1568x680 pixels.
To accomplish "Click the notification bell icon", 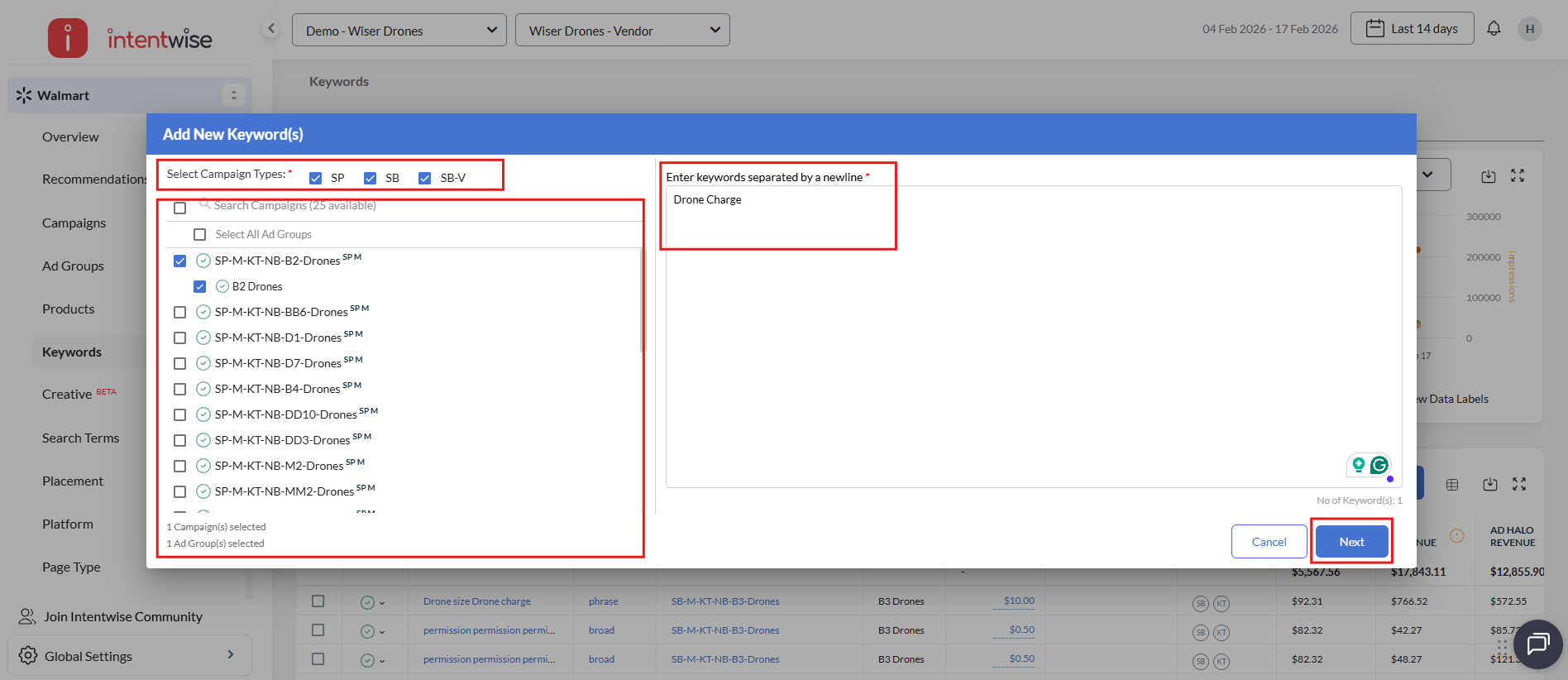I will (x=1494, y=29).
